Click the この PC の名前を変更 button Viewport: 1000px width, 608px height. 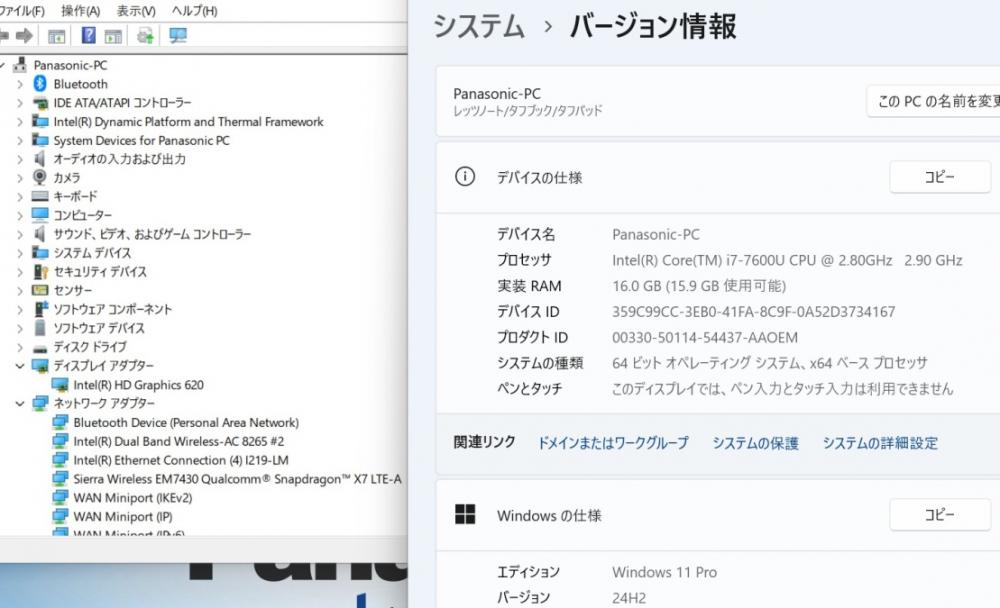[x=934, y=101]
